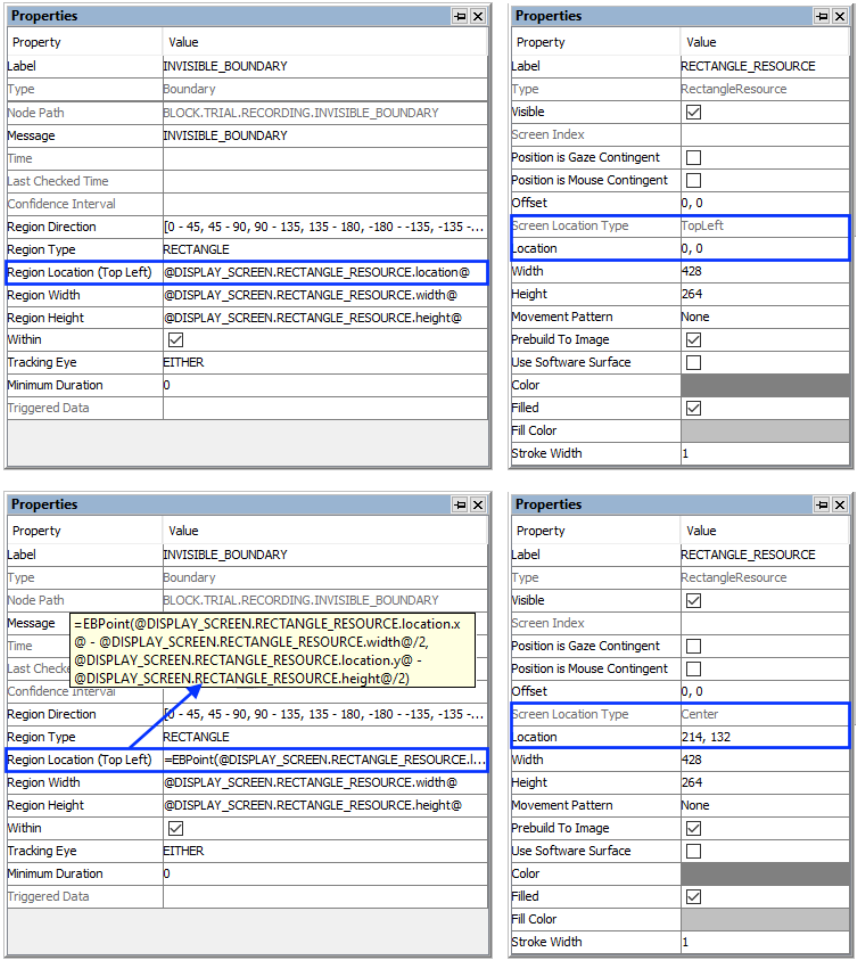Open the Color swatch in top-right panel
The image size is (865, 968).
[765, 385]
